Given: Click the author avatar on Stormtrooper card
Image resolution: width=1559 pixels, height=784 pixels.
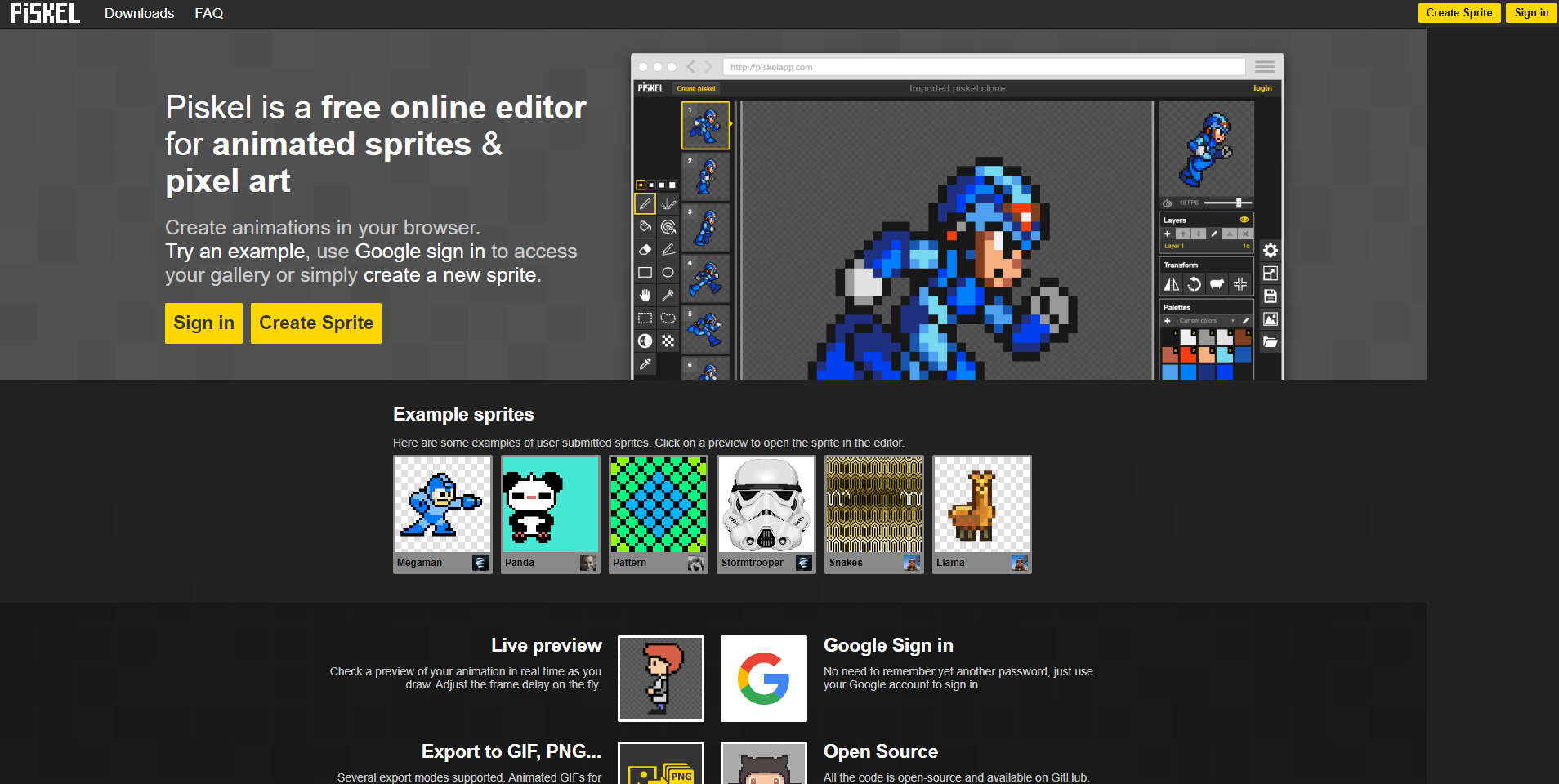Looking at the screenshot, I should point(804,563).
